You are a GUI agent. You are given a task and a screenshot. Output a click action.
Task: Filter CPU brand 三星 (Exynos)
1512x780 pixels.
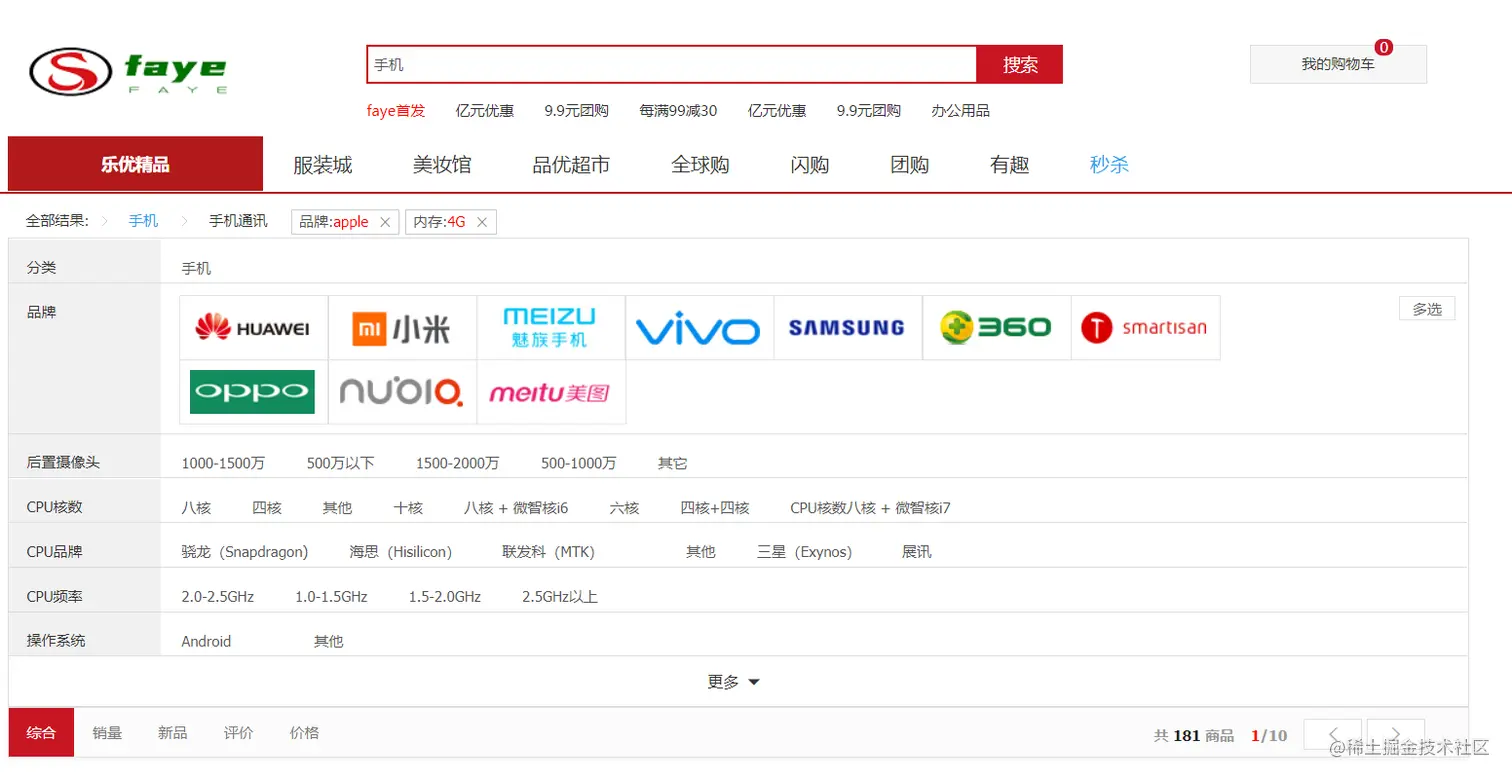click(x=804, y=552)
